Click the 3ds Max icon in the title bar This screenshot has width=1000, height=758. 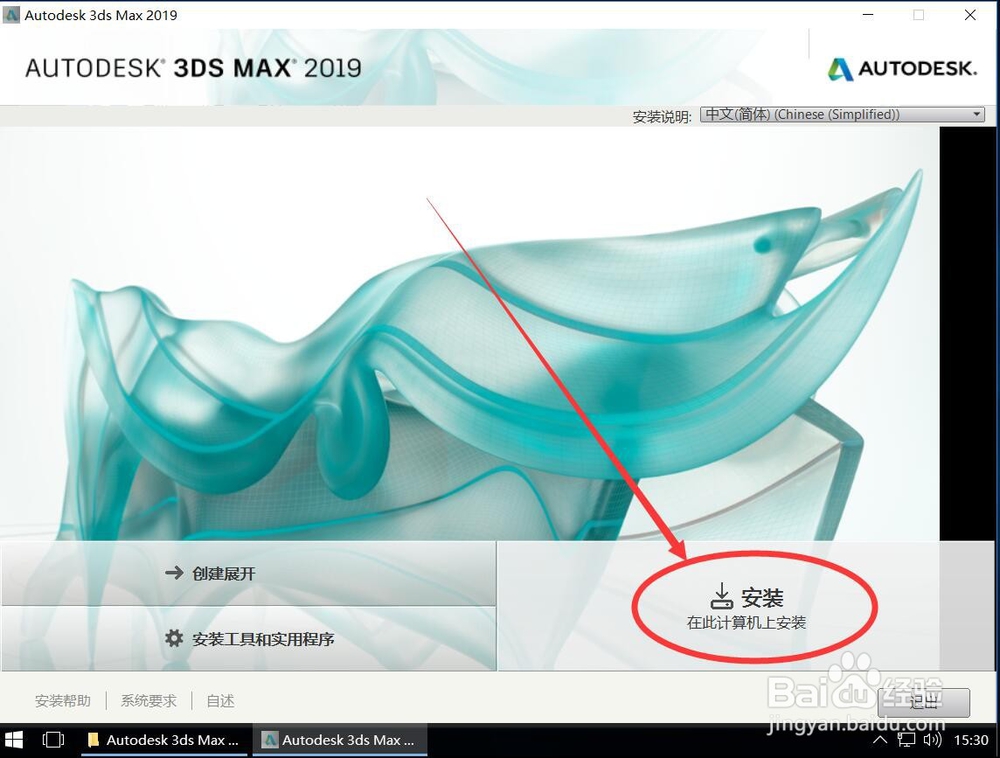click(13, 15)
